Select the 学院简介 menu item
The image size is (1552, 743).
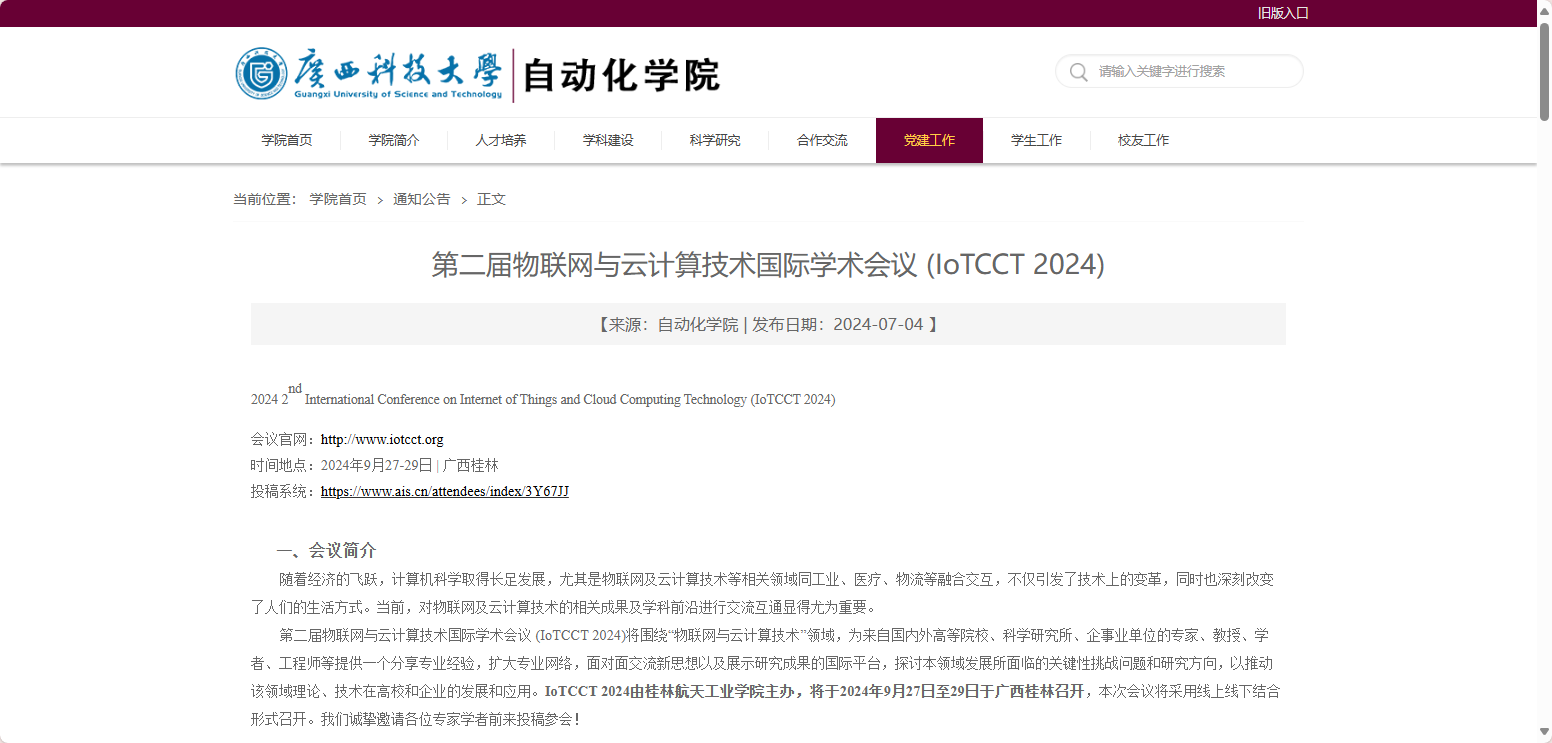click(393, 140)
